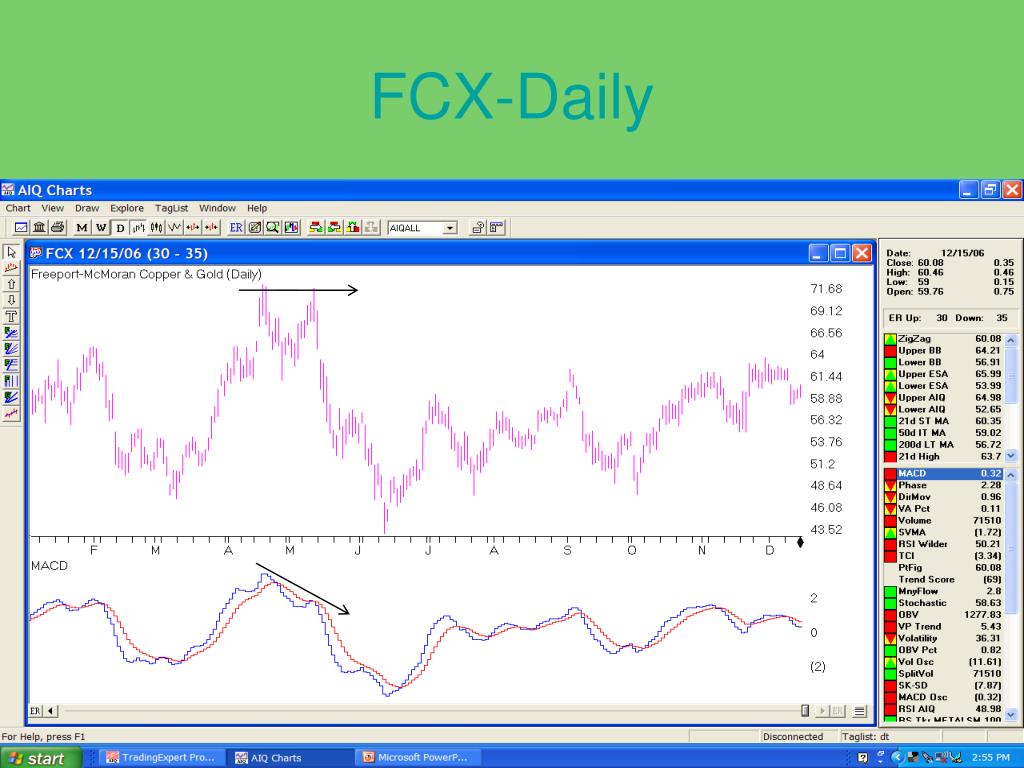The width and height of the screenshot is (1024, 768).
Task: Click the help question icon in taskbar tray
Action: tap(863, 758)
